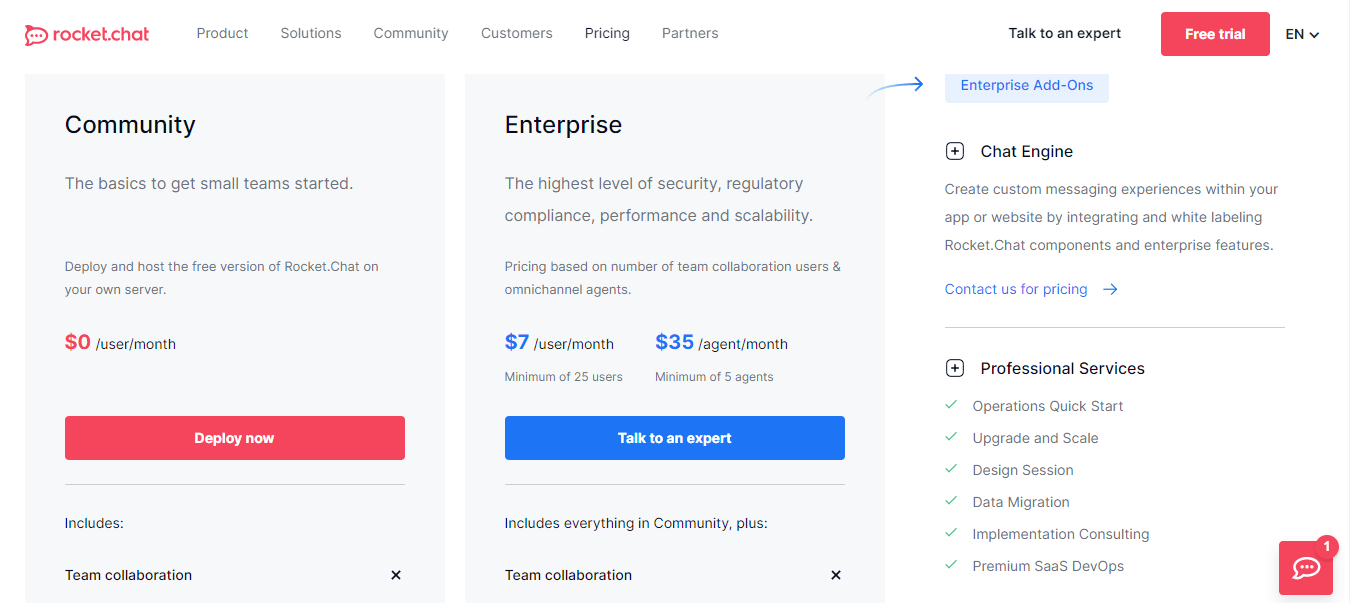
Task: Click arrow icon next to Contact us for pricing
Action: point(1110,289)
